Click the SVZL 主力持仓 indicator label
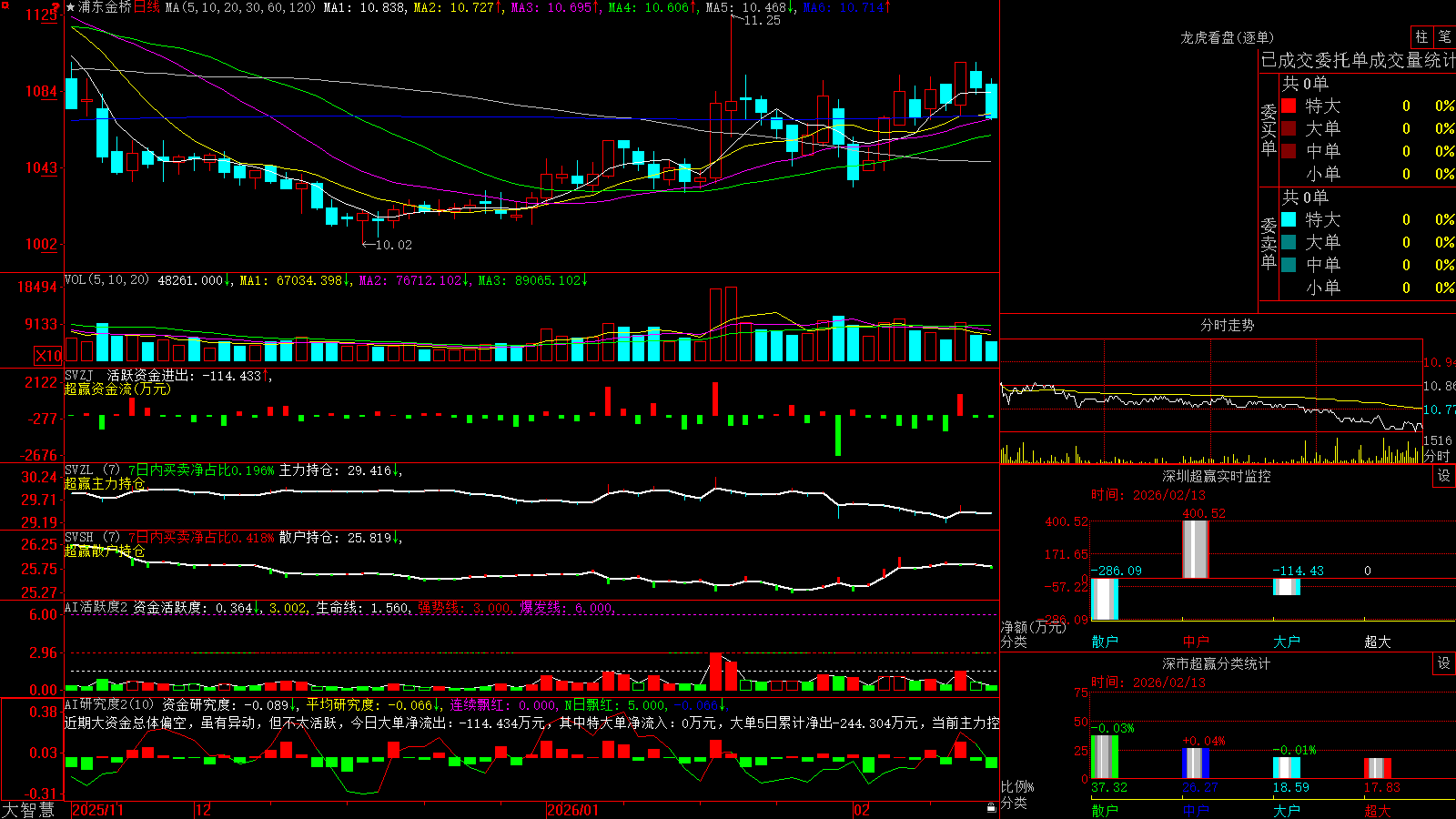Image resolution: width=1456 pixels, height=819 pixels. click(94, 470)
